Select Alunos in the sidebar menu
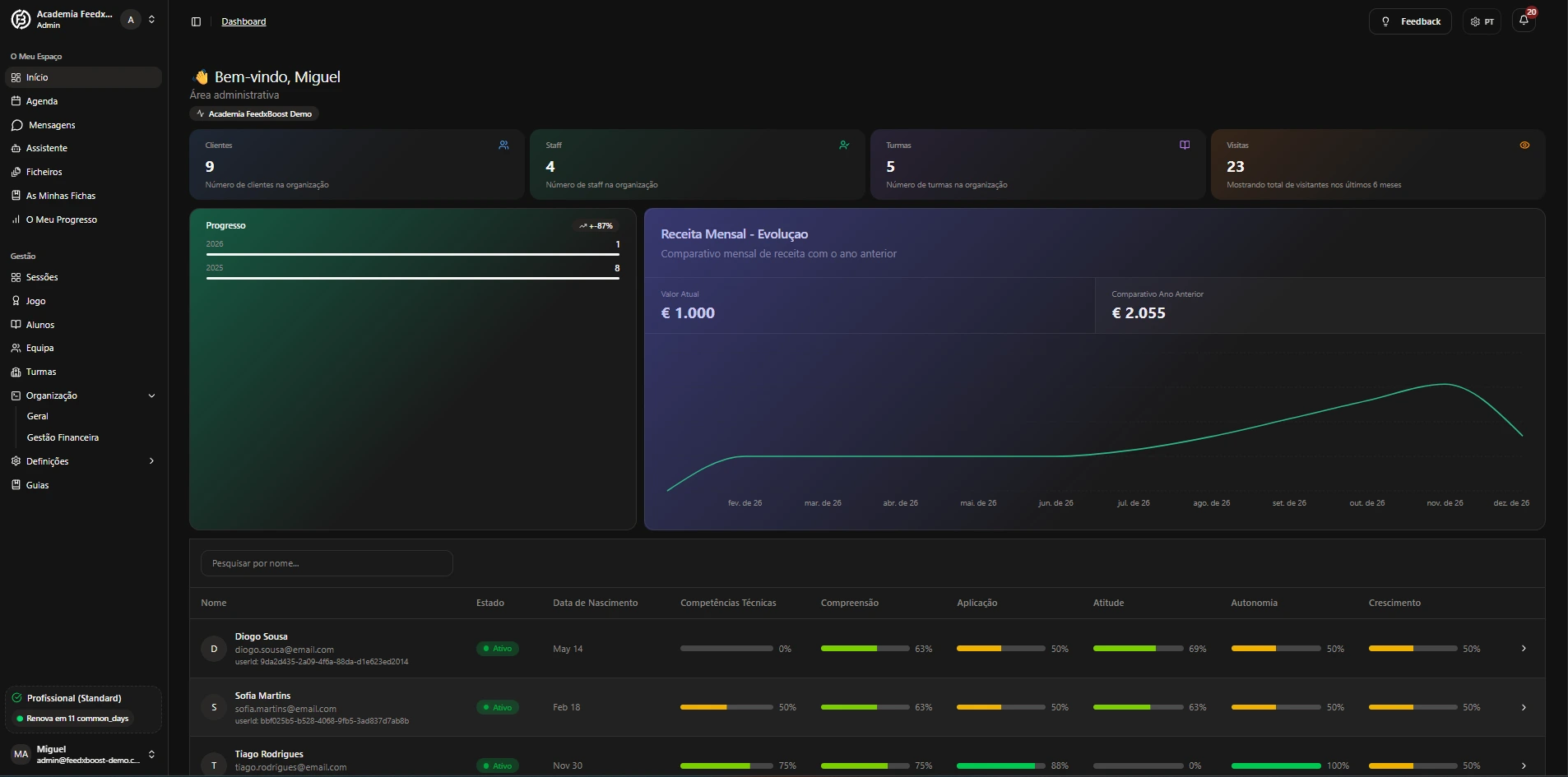Image resolution: width=1568 pixels, height=777 pixels. [x=42, y=325]
